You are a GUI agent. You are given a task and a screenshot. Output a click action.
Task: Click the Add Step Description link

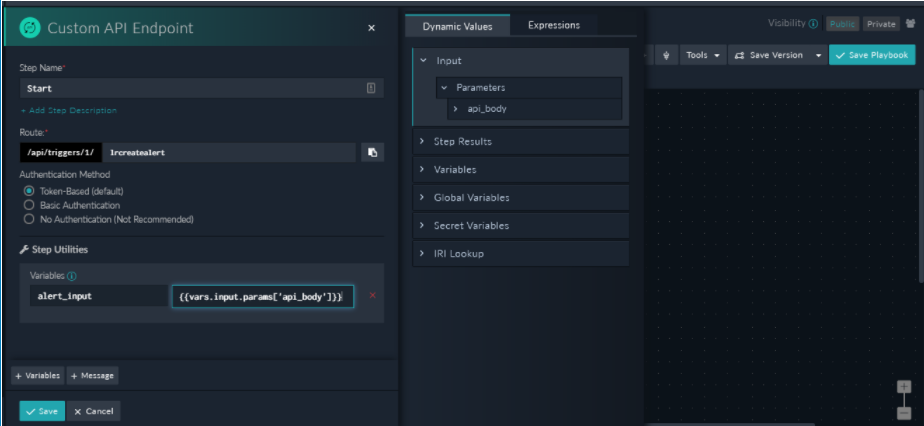[68, 110]
